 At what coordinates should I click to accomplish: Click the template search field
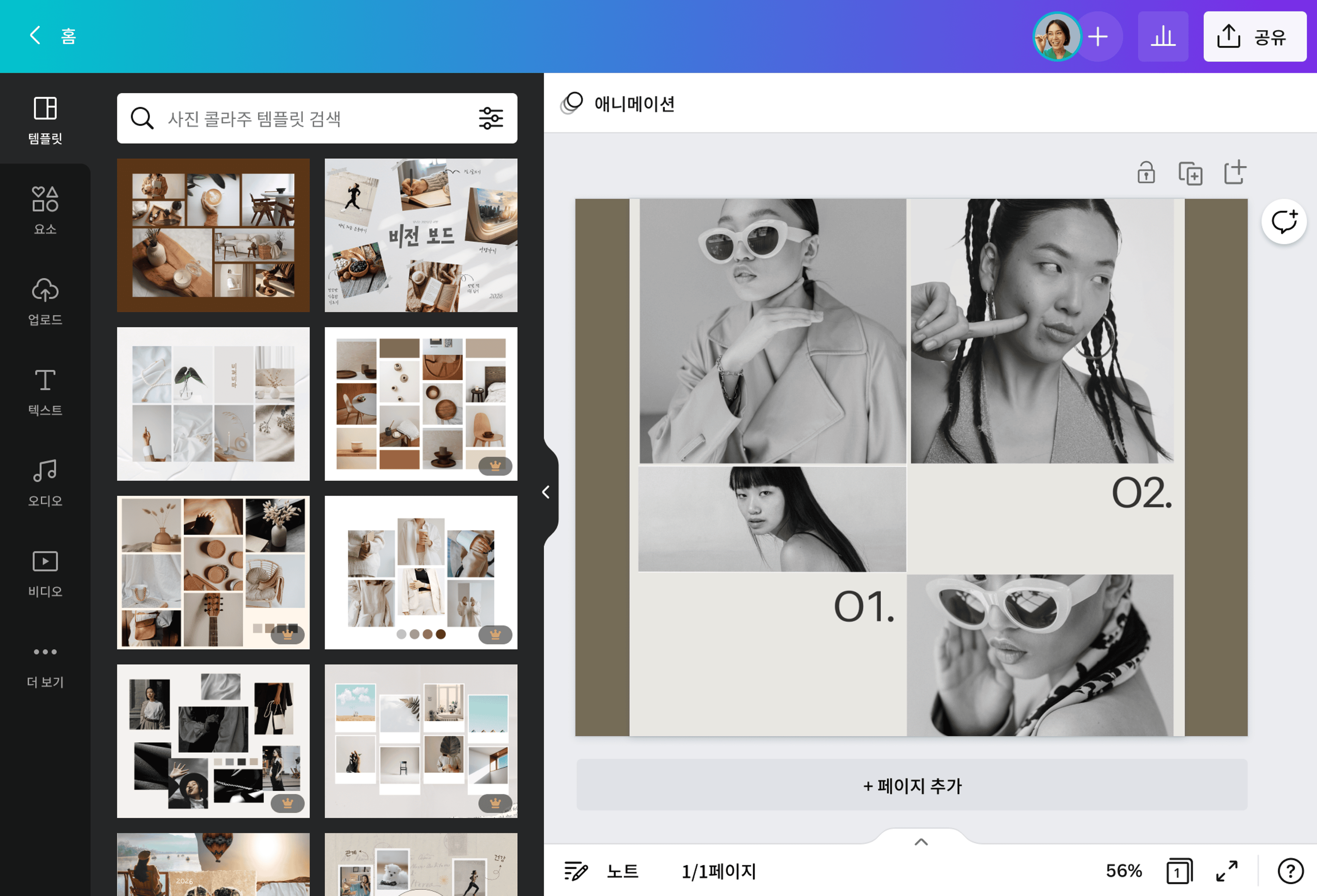(x=317, y=118)
